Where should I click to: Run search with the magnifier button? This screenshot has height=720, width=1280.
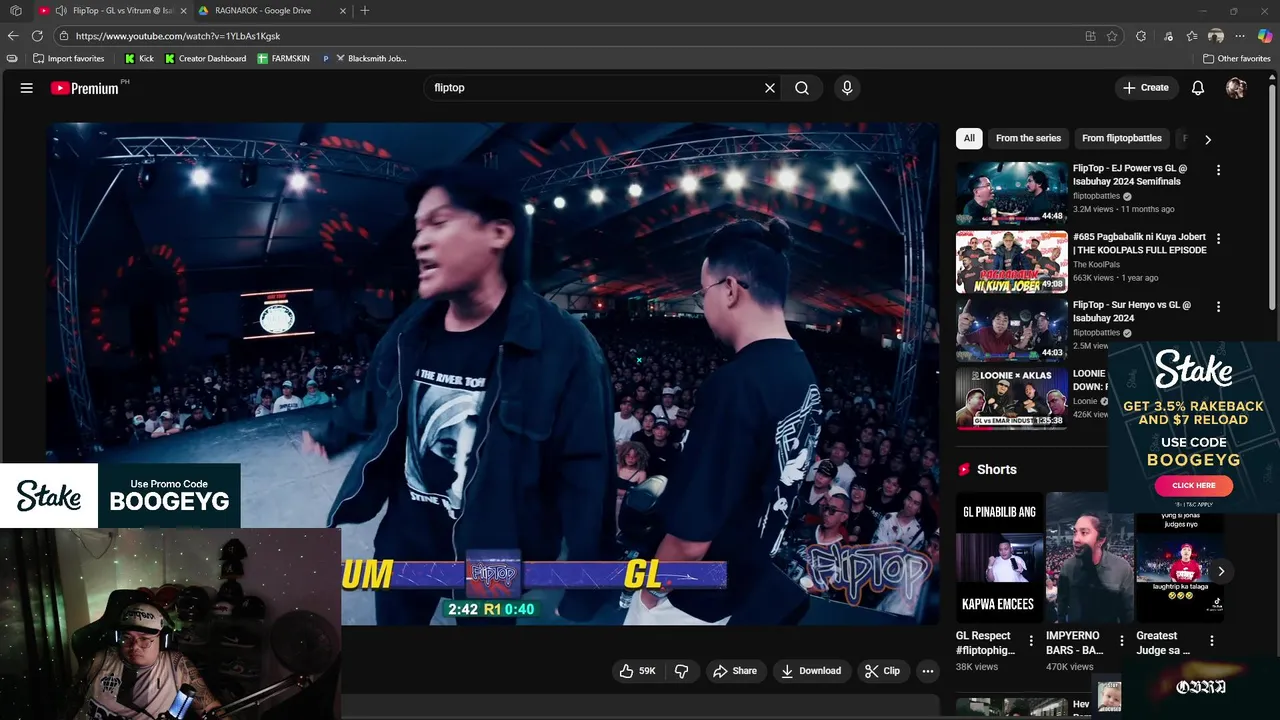802,88
